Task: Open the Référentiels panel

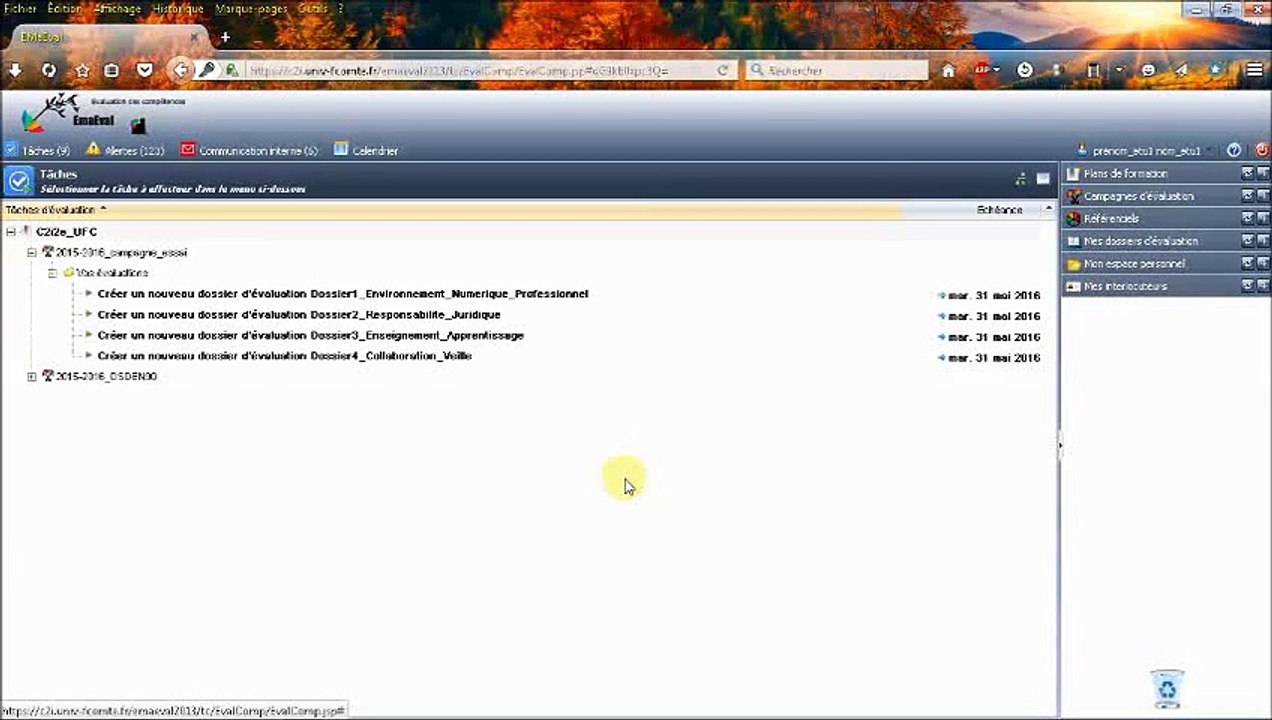Action: [x=1111, y=218]
